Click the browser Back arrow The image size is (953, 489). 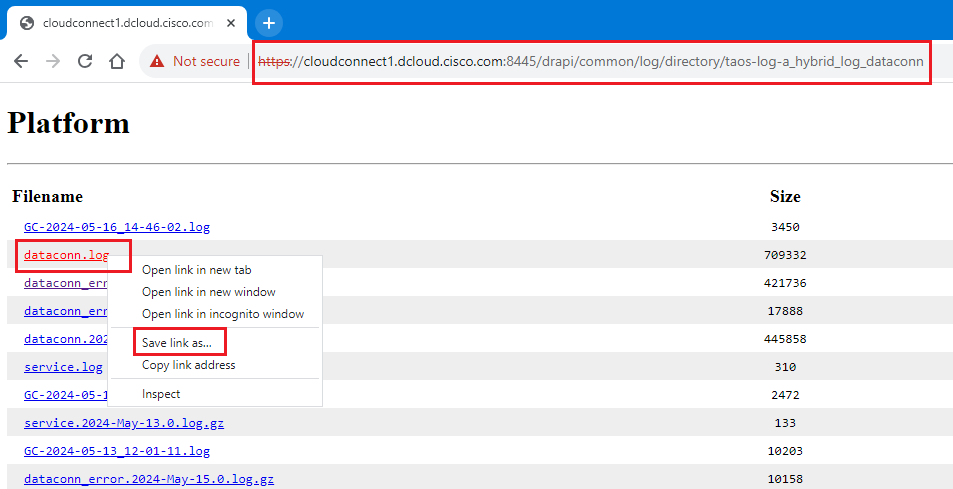pyautogui.click(x=21, y=61)
